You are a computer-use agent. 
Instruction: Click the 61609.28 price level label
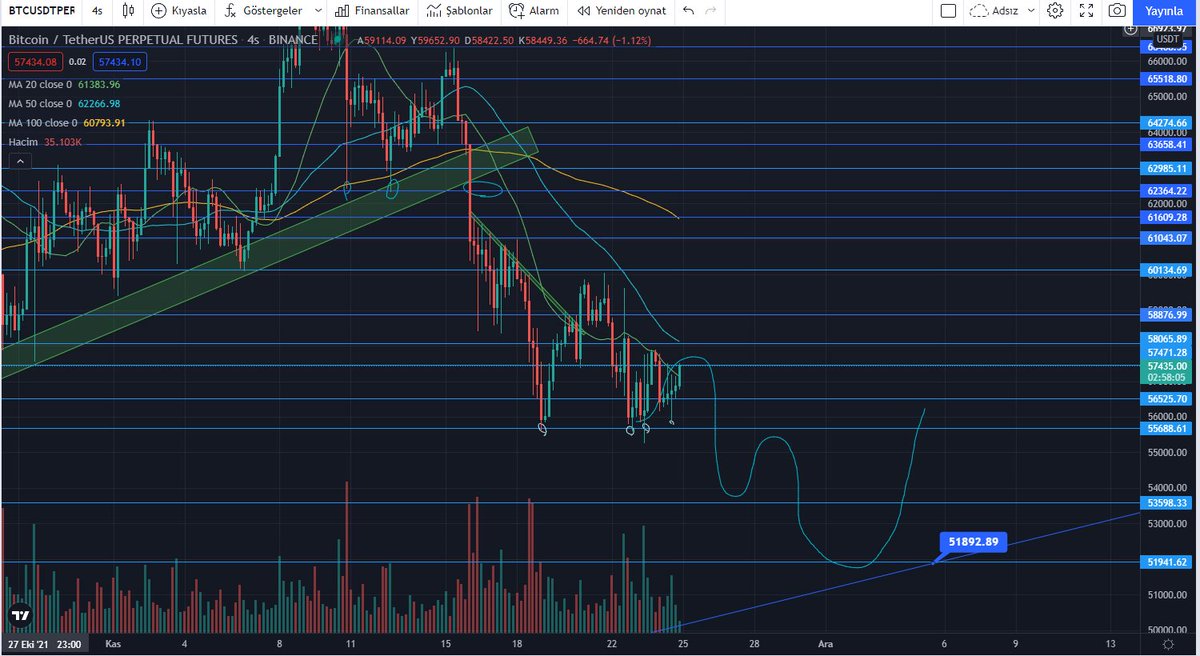(x=1168, y=217)
